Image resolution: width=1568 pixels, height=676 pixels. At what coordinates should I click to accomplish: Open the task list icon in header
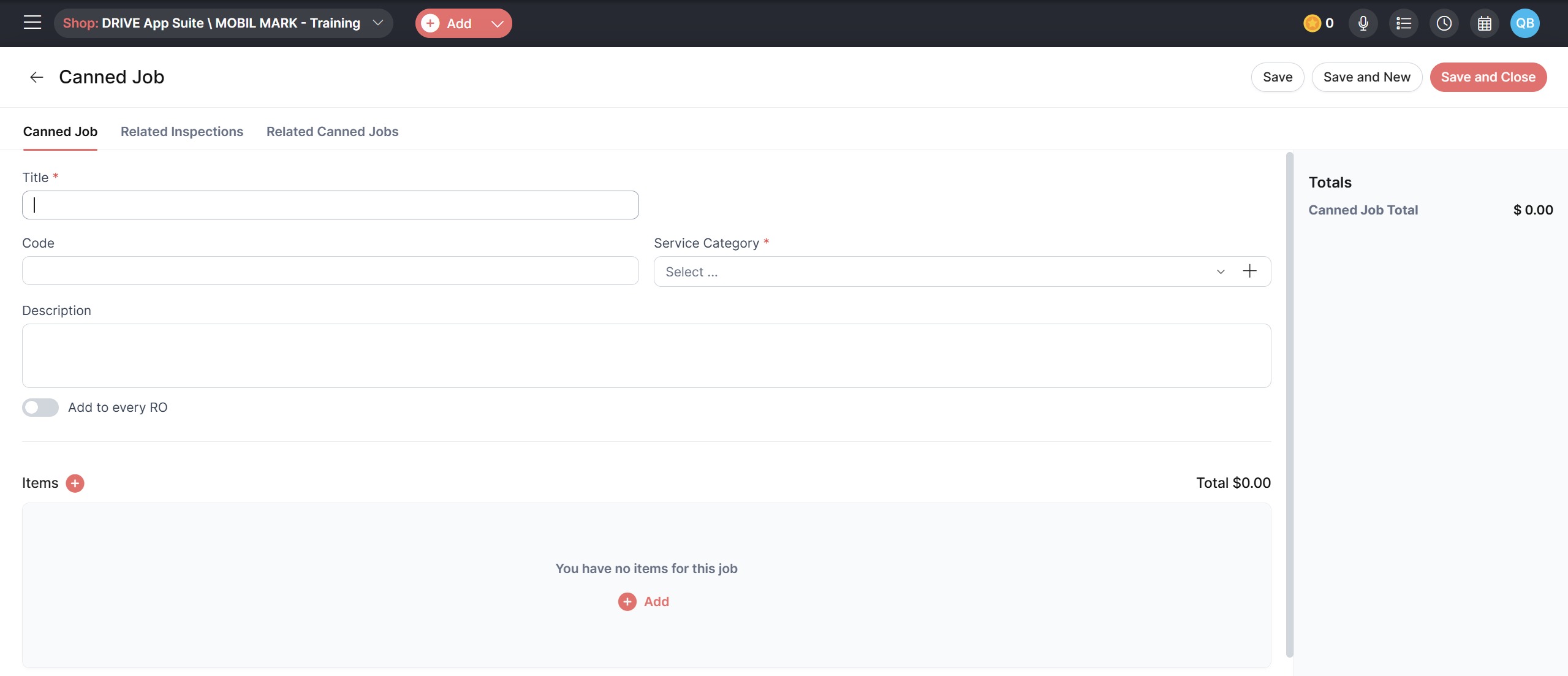tap(1403, 23)
